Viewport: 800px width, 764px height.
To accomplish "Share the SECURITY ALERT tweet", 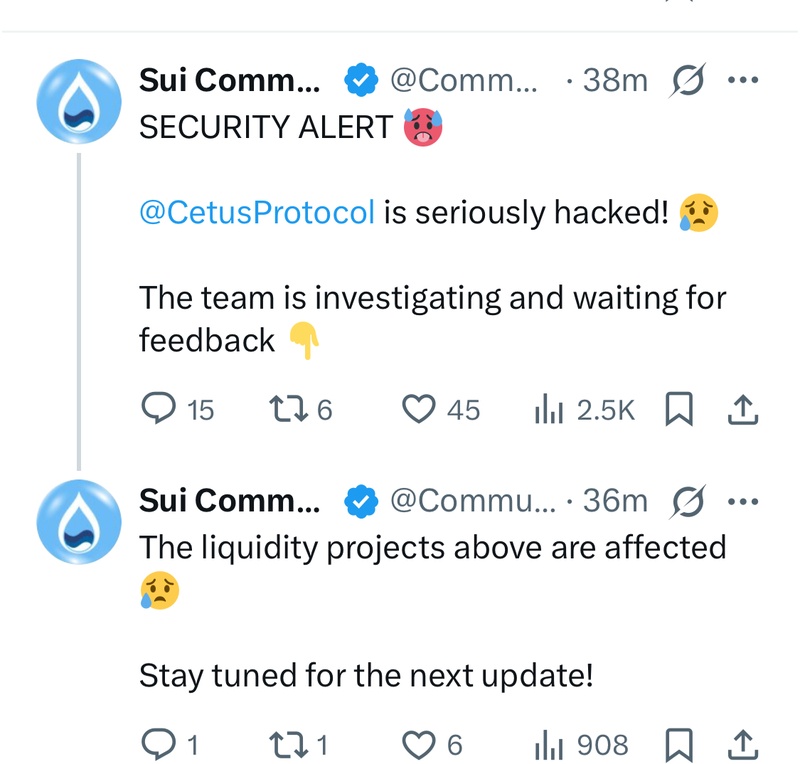I will (x=745, y=409).
